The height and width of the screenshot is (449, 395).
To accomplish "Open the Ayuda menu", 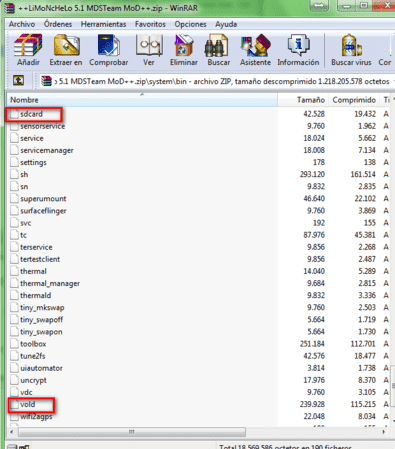I will [226, 24].
